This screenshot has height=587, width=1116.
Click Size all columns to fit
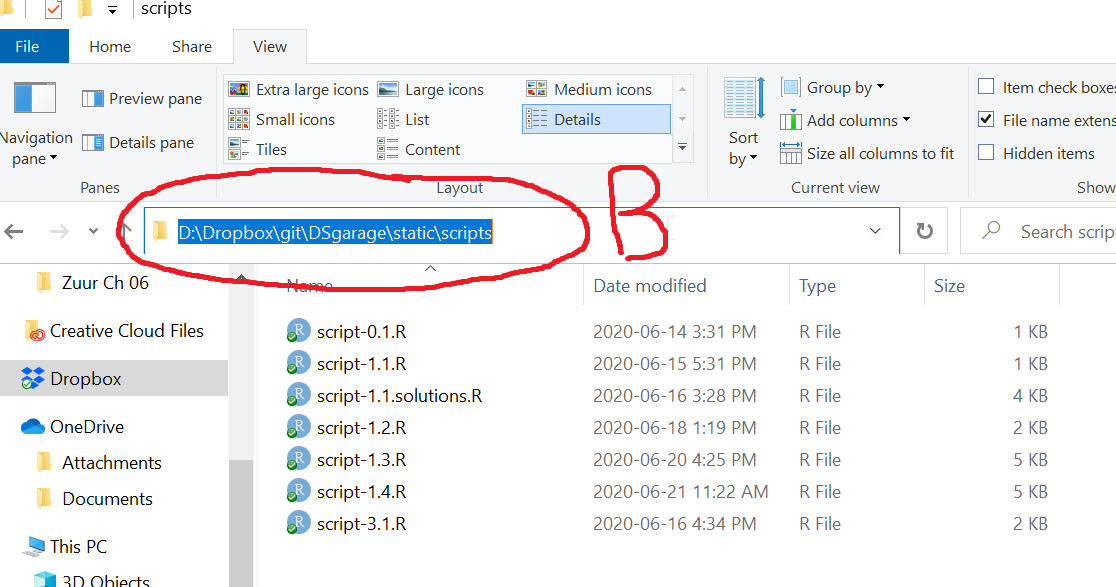(x=867, y=154)
